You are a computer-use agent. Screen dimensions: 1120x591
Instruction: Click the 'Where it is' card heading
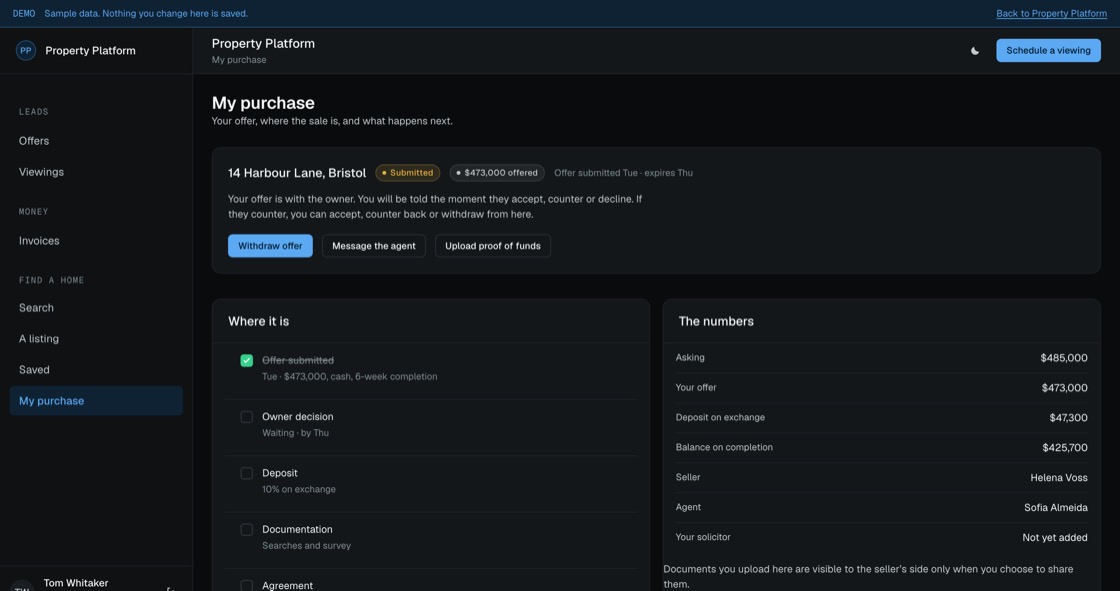click(x=259, y=322)
